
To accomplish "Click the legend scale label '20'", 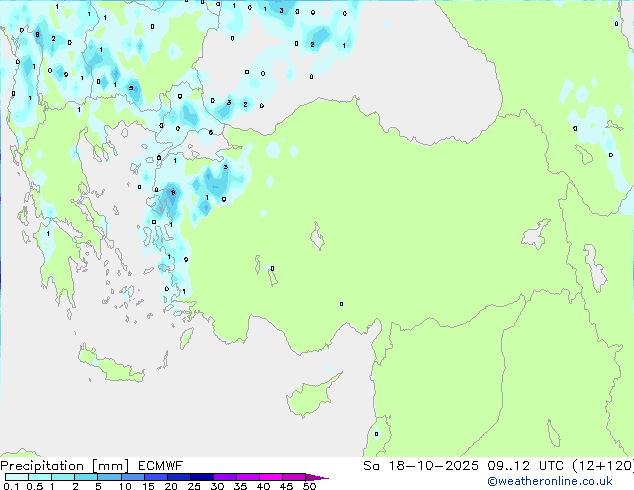I will (171, 486).
